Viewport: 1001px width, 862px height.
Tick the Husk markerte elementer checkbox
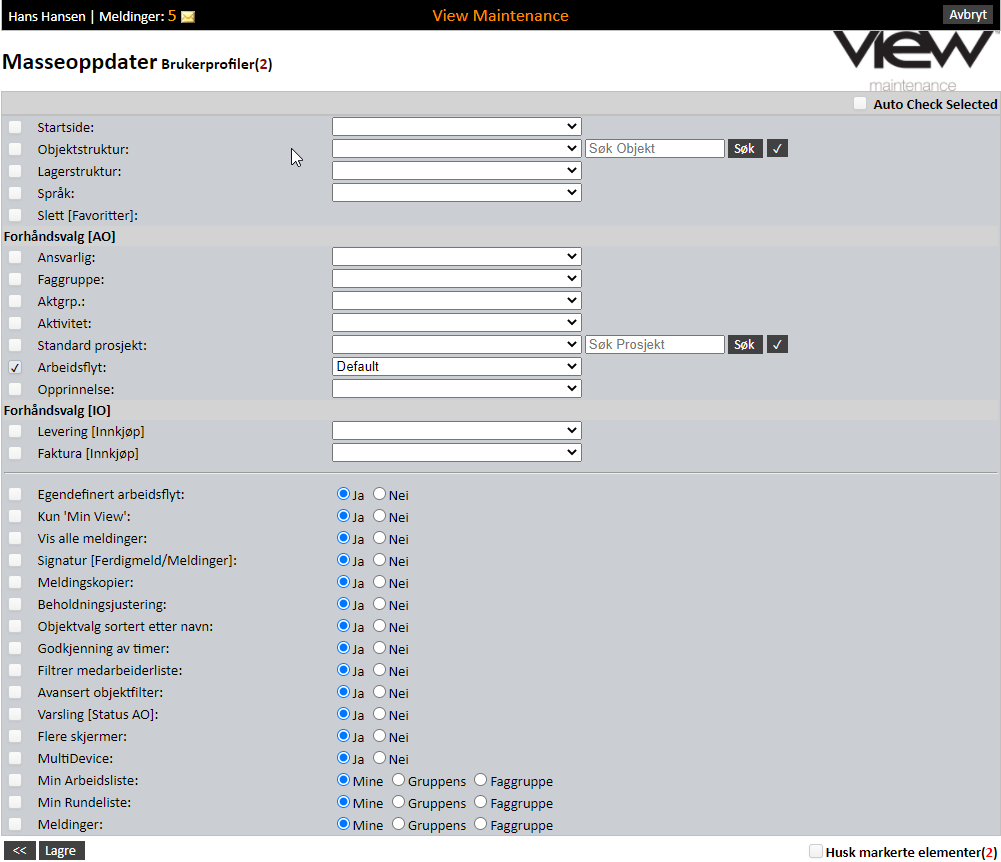pyautogui.click(x=816, y=852)
